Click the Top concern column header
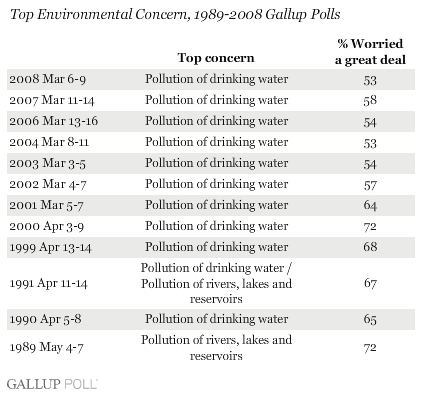Viewport: 422px width, 395px height. (216, 58)
